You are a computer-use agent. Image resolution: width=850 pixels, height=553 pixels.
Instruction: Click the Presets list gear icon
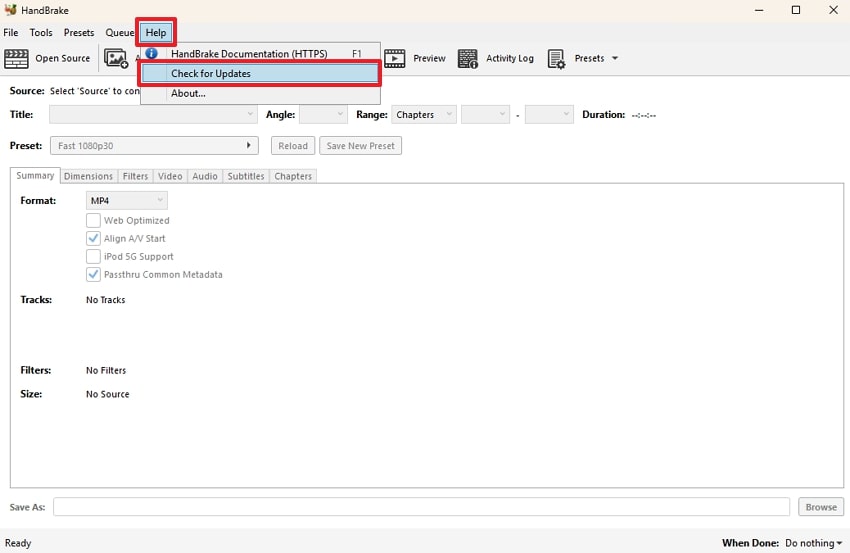point(556,59)
